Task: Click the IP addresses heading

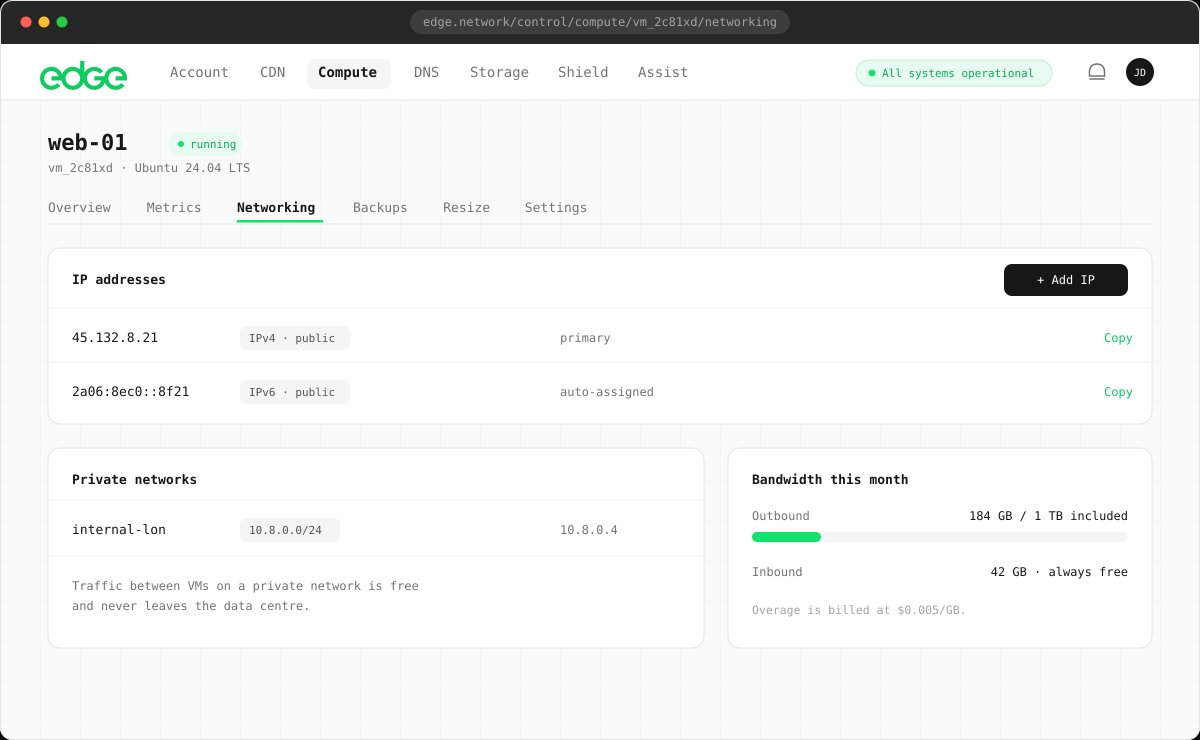Action: (x=119, y=280)
